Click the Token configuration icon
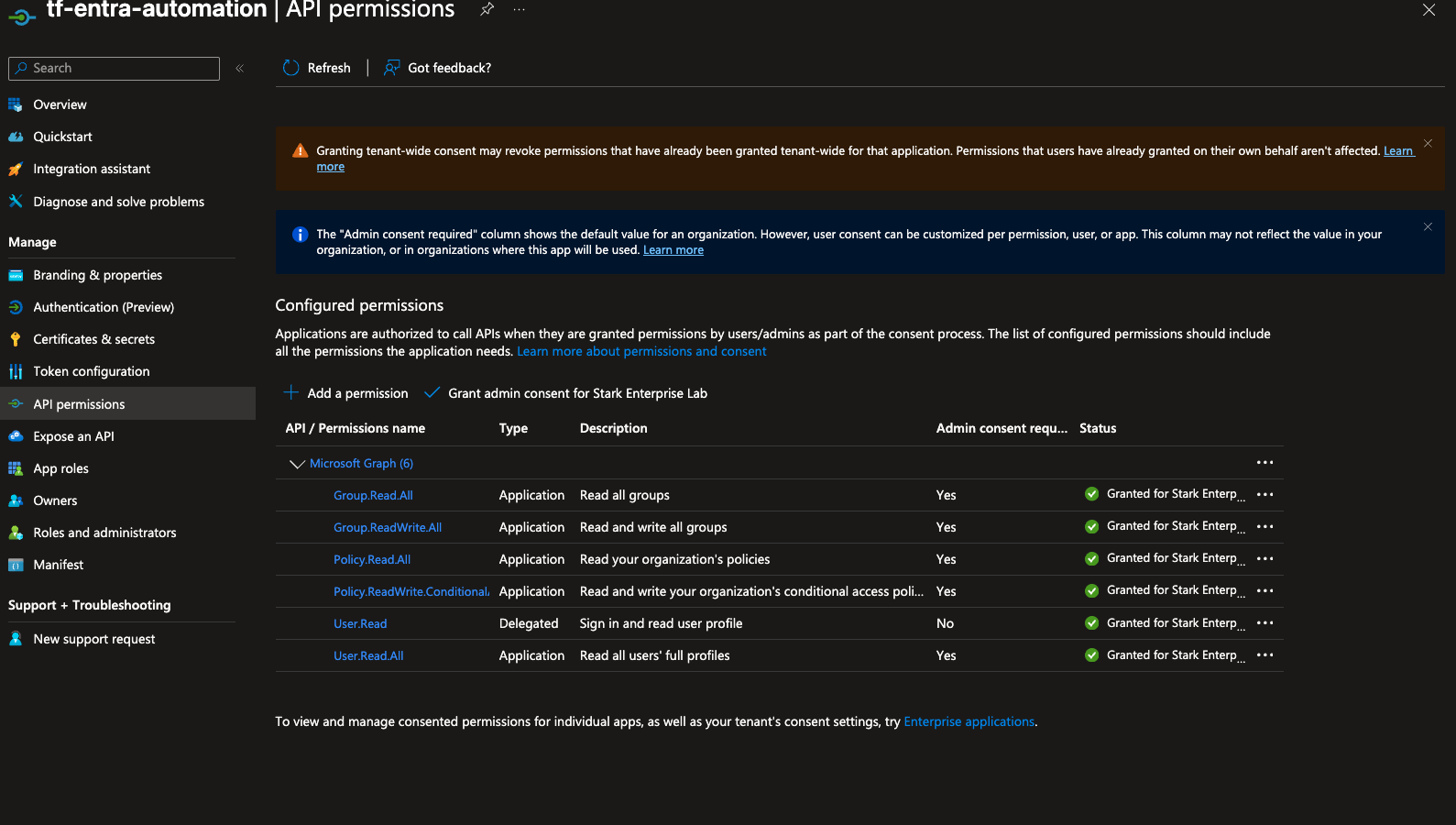1456x825 pixels. pos(16,371)
